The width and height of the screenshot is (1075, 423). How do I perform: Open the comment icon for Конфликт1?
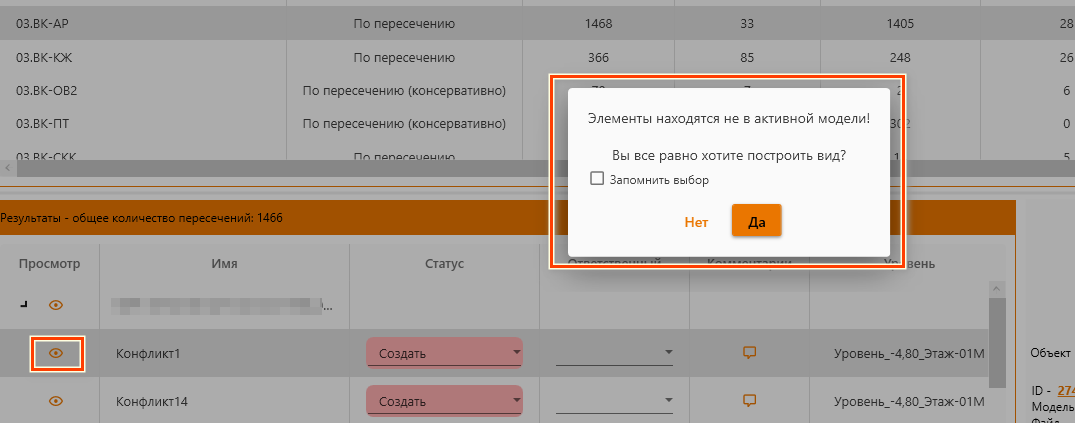pyautogui.click(x=748, y=353)
